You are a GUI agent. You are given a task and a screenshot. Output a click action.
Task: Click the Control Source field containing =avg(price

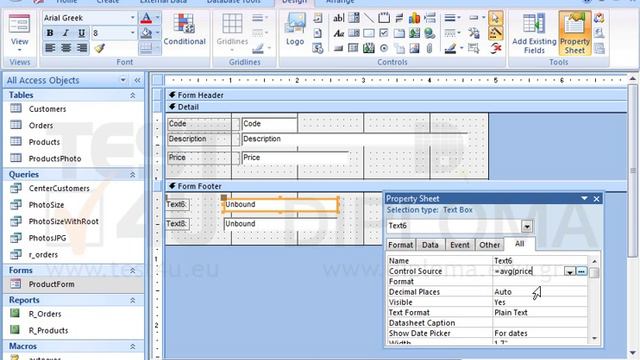[x=529, y=271]
